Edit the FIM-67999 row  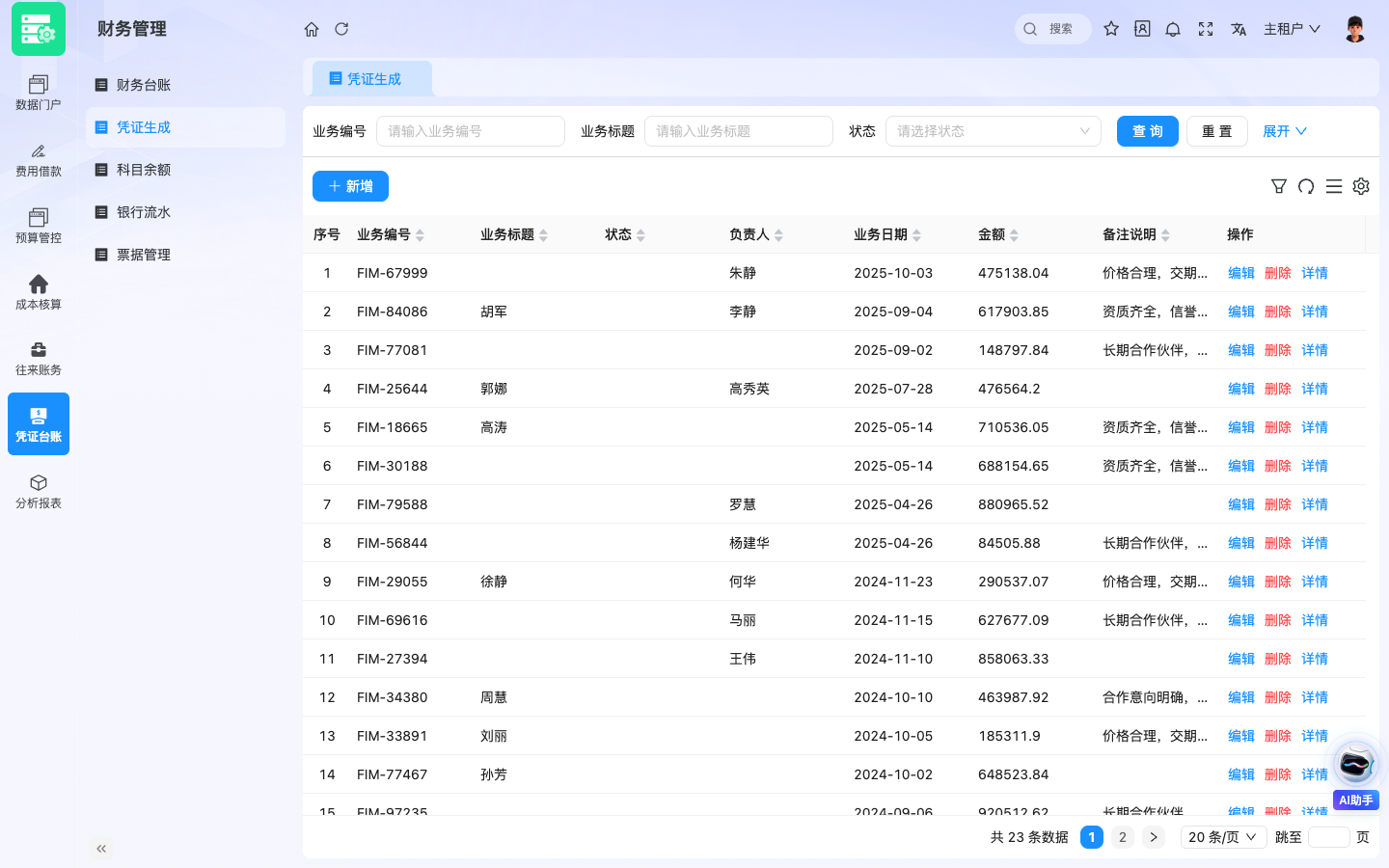tap(1241, 273)
